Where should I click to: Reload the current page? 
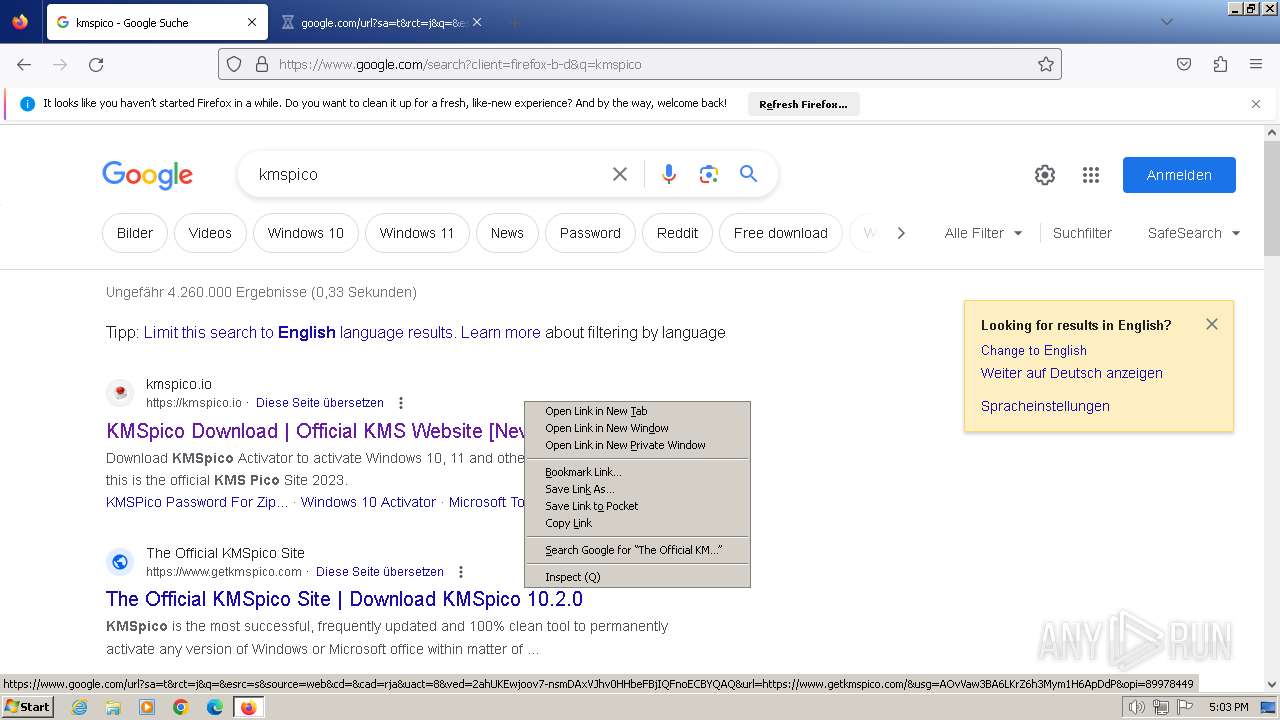click(x=96, y=64)
